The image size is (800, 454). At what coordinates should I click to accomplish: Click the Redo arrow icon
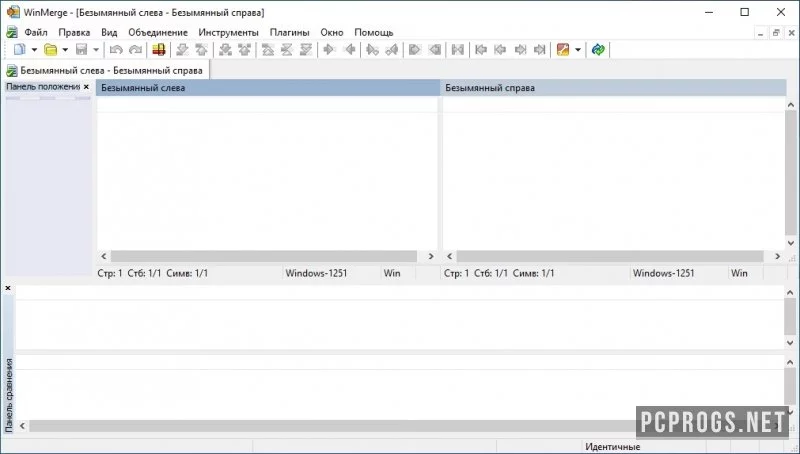pos(136,49)
